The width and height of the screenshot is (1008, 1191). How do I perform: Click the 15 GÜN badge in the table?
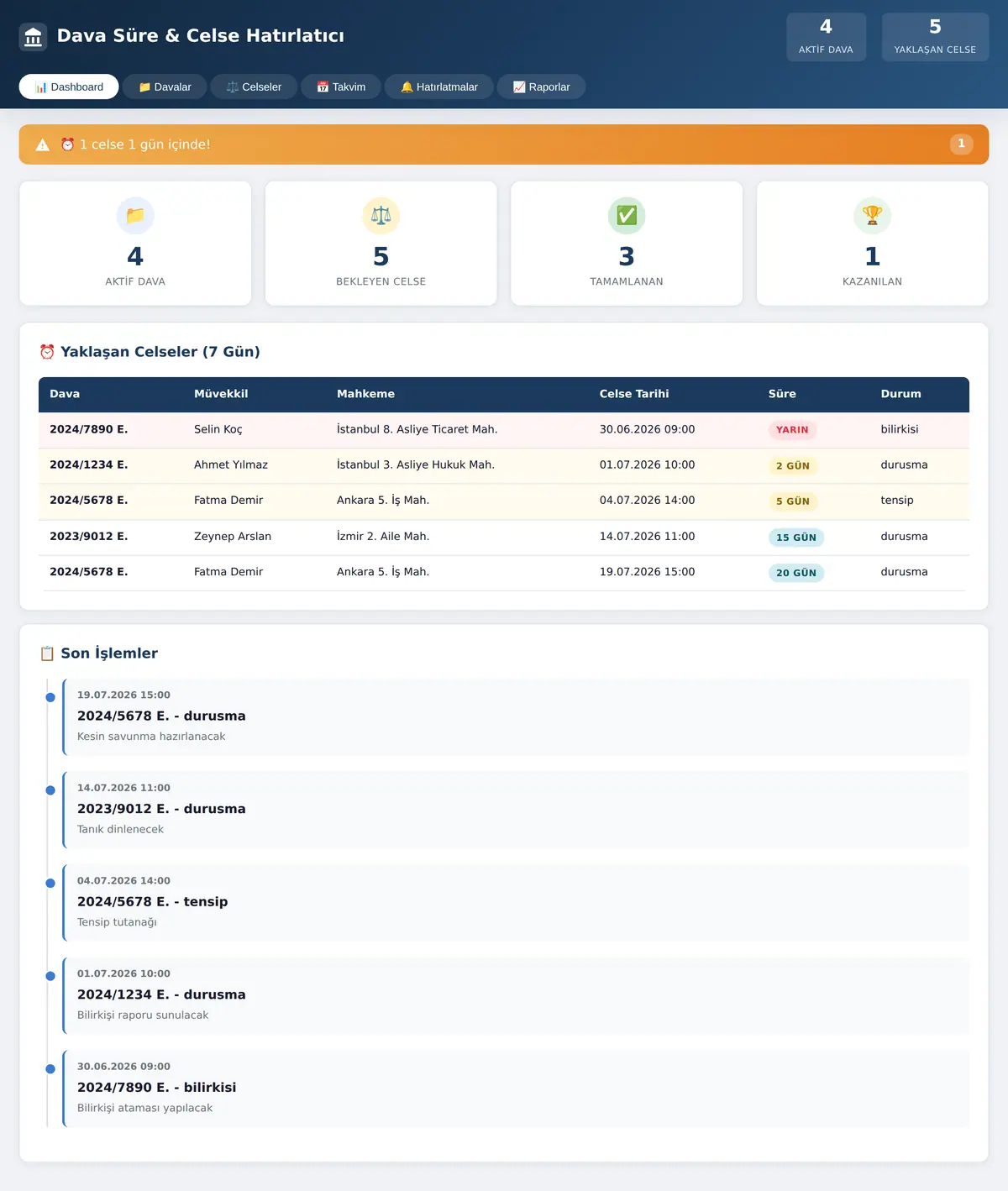(x=796, y=538)
